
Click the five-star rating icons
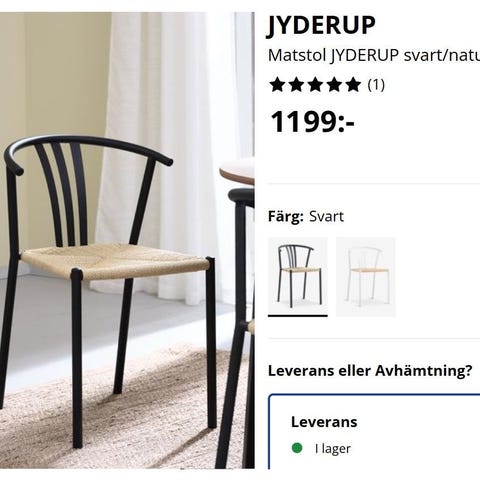coord(315,85)
